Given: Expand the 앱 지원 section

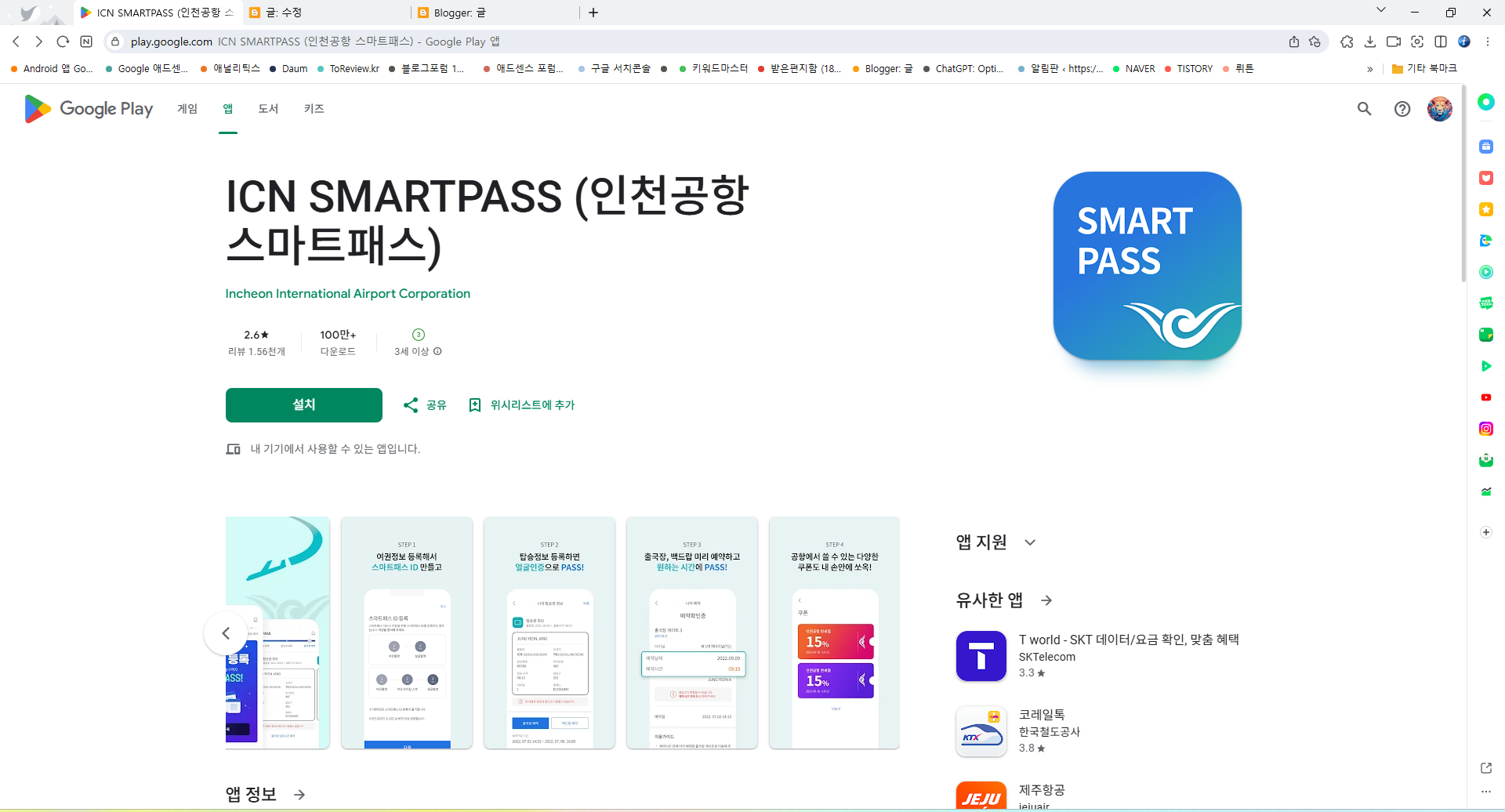Looking at the screenshot, I should 1030,542.
